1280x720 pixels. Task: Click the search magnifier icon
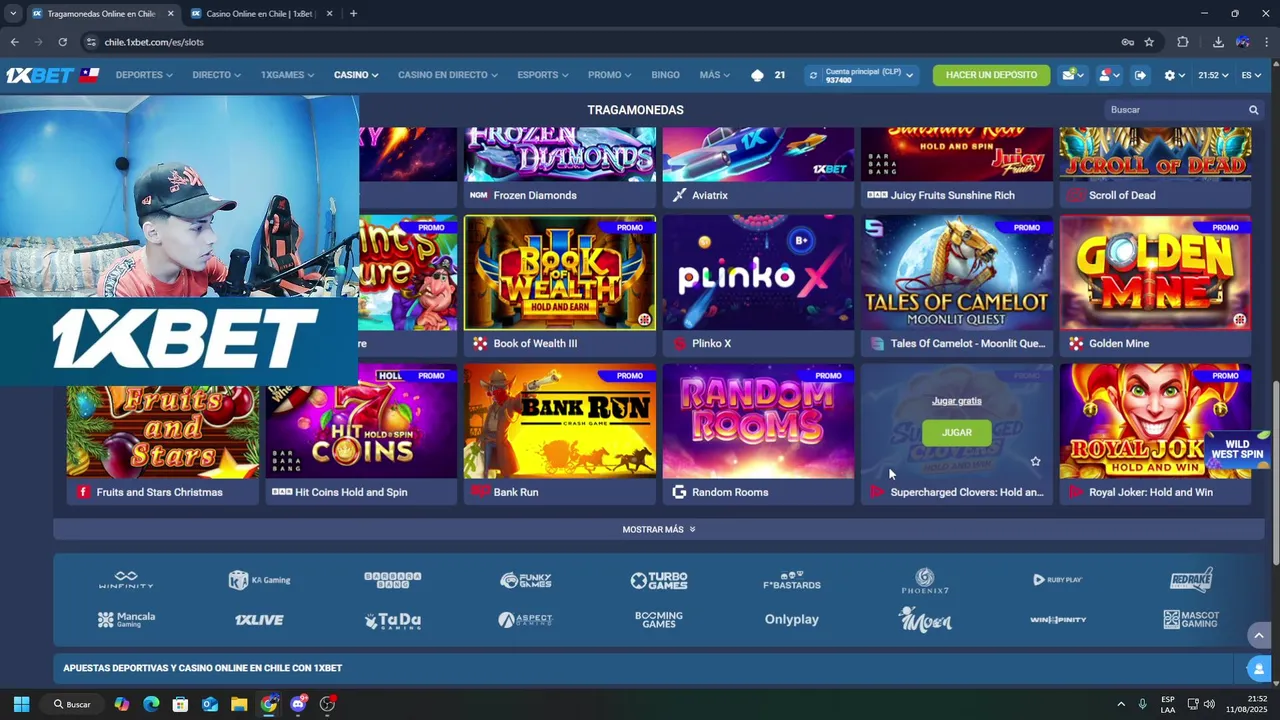click(1253, 110)
